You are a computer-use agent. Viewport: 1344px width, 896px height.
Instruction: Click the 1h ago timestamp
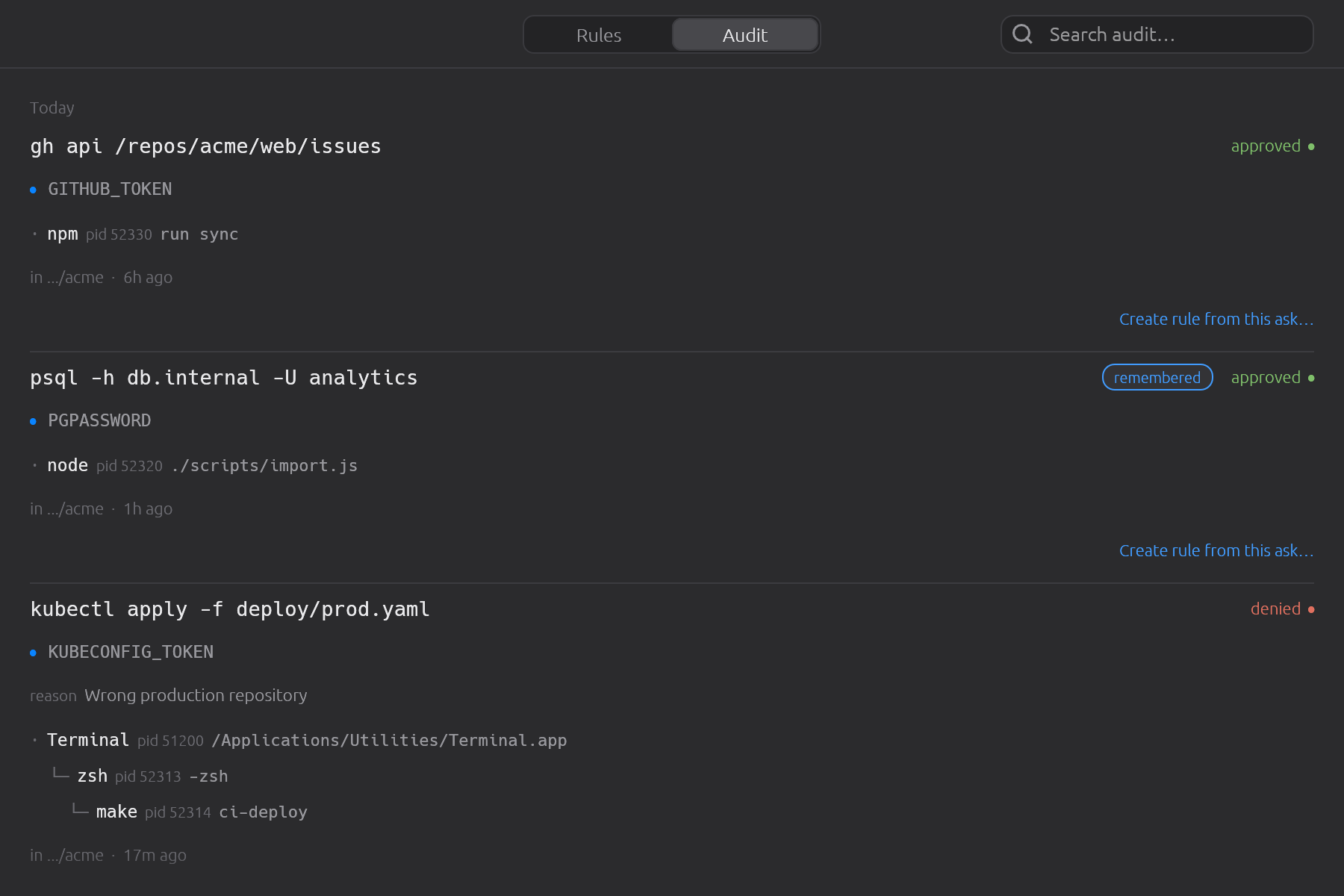click(x=148, y=508)
